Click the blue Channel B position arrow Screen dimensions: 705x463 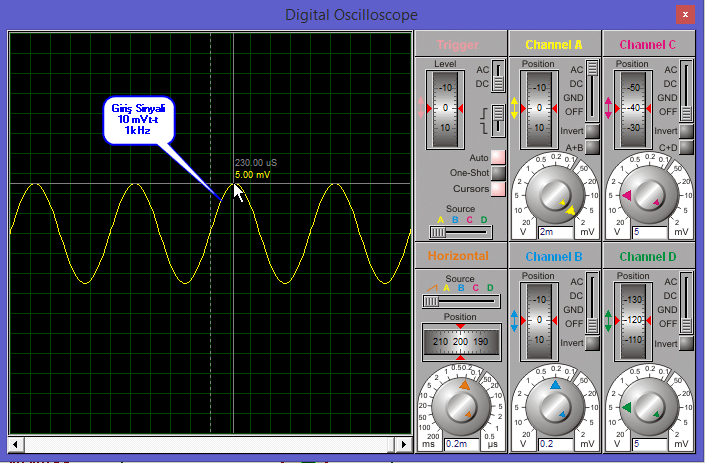[515, 320]
